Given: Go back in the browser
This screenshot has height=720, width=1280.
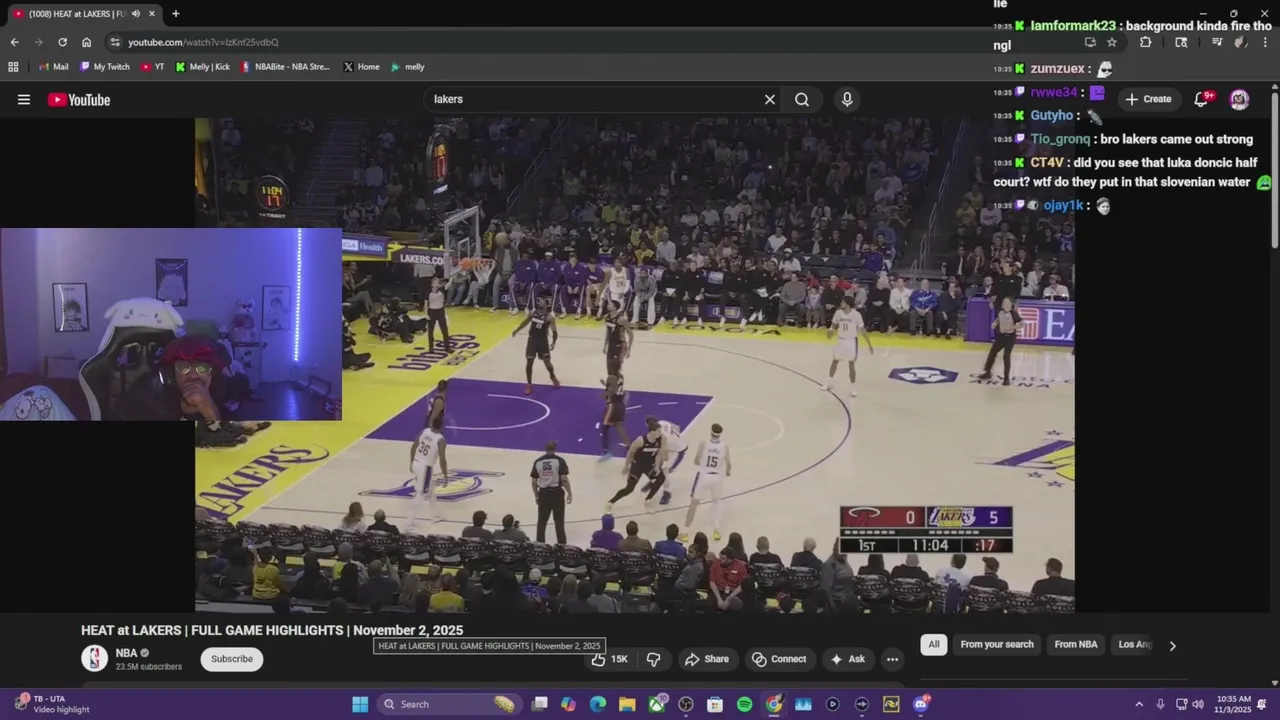Looking at the screenshot, I should pos(14,42).
